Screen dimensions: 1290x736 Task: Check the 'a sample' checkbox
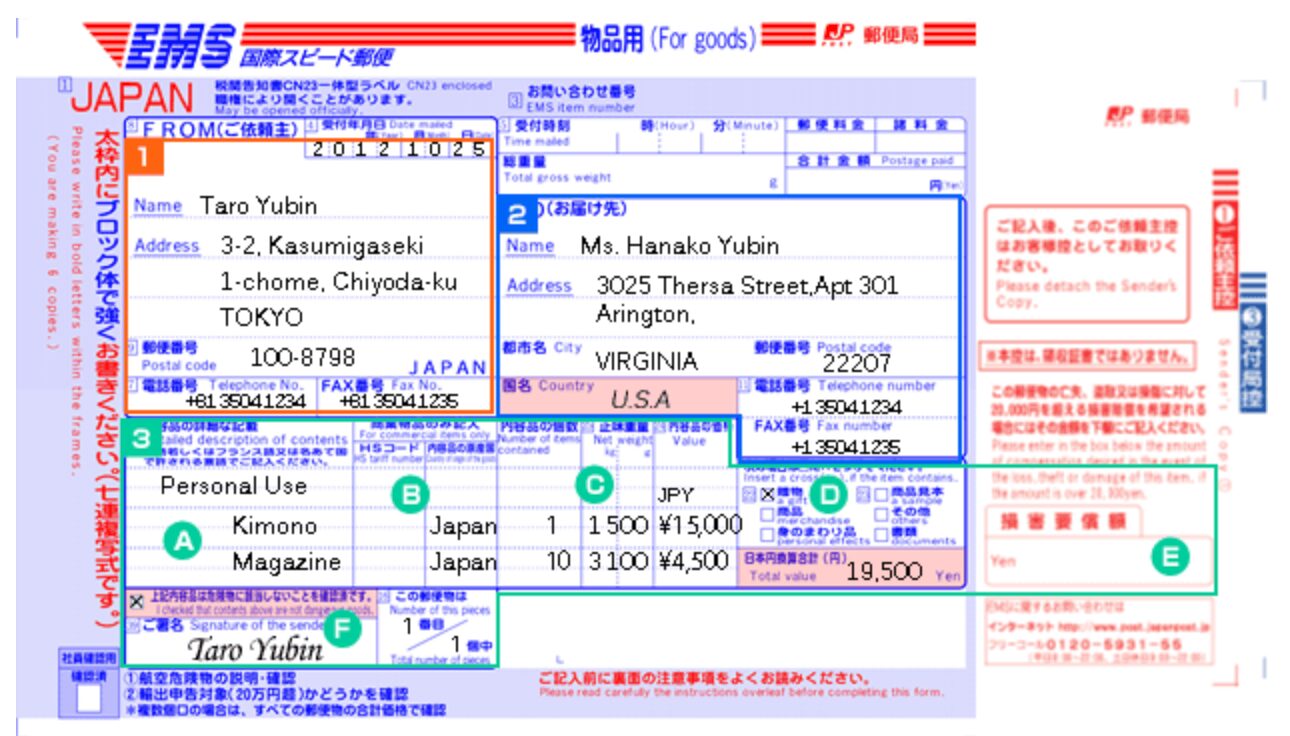click(x=881, y=494)
